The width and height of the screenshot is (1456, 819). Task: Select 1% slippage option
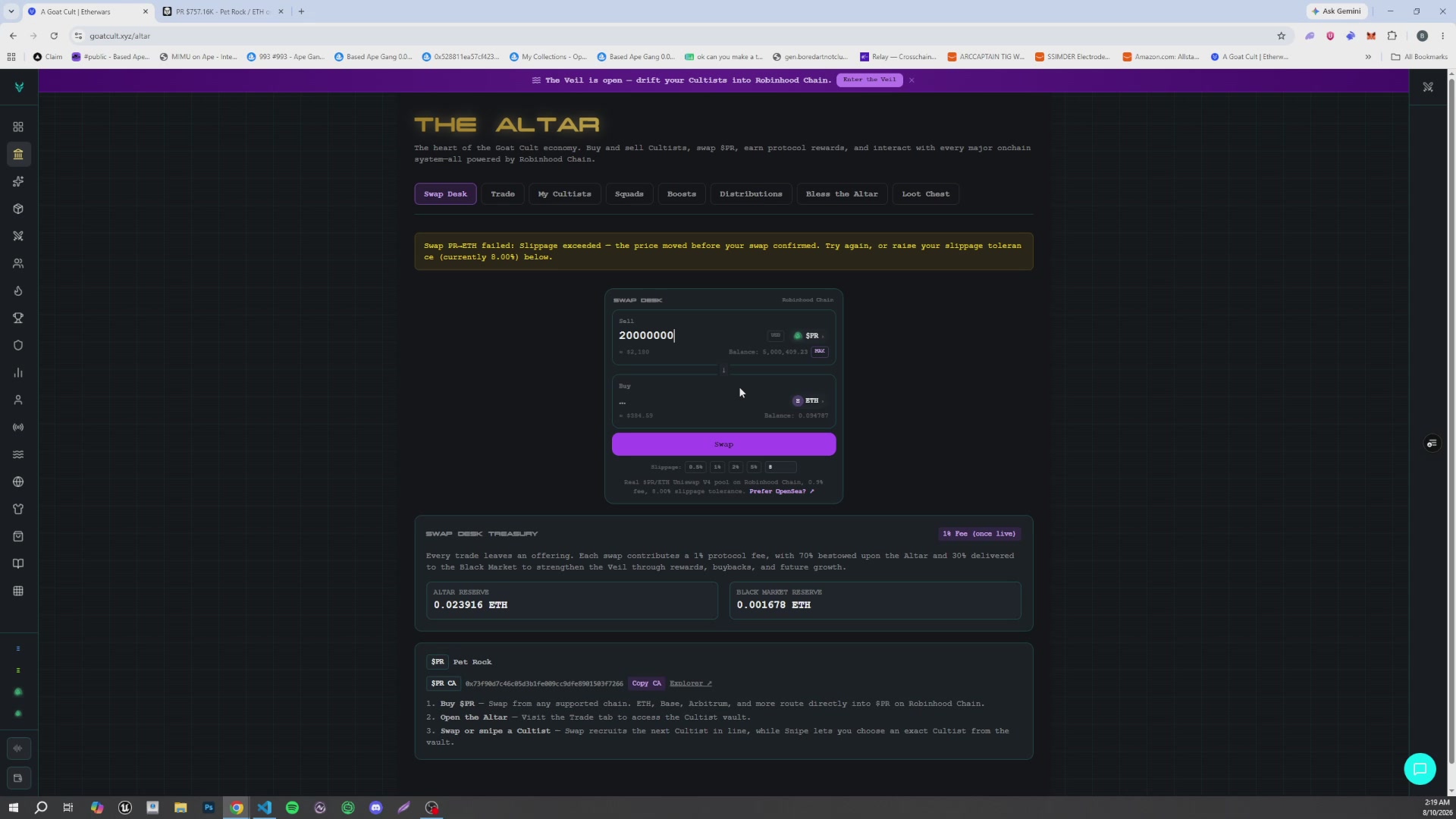[717, 467]
